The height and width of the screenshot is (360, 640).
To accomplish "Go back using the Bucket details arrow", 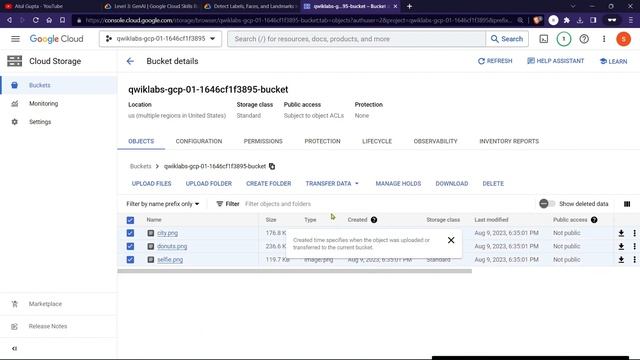I will point(130,61).
